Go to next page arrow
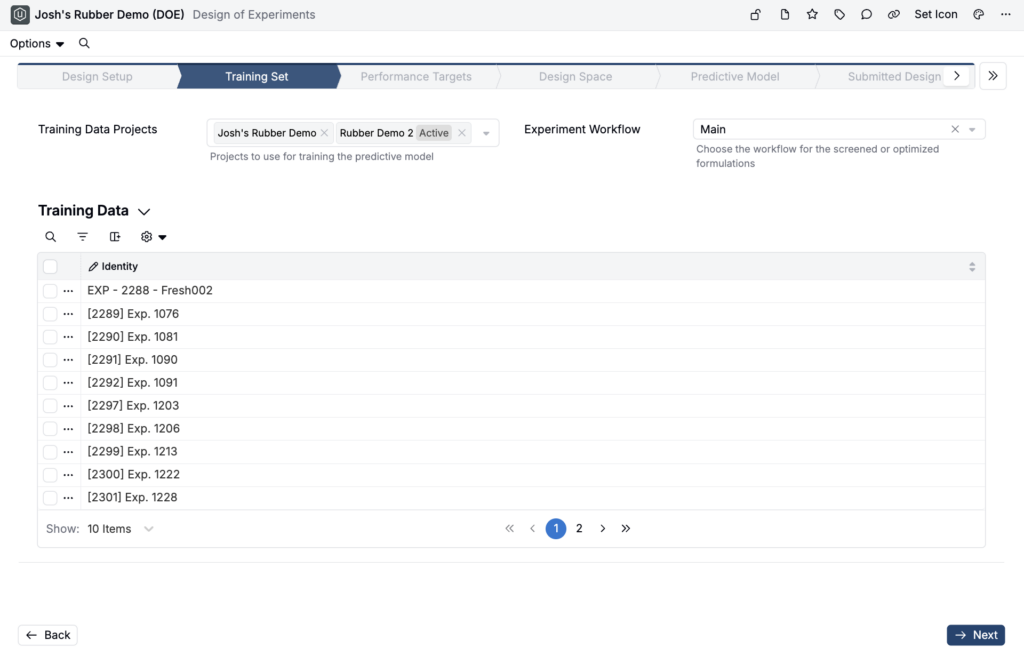 click(x=602, y=528)
